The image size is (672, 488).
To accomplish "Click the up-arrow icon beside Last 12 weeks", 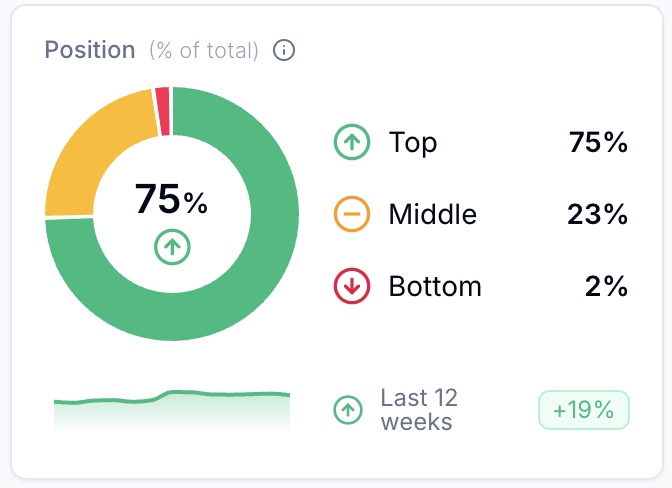I will pyautogui.click(x=348, y=409).
